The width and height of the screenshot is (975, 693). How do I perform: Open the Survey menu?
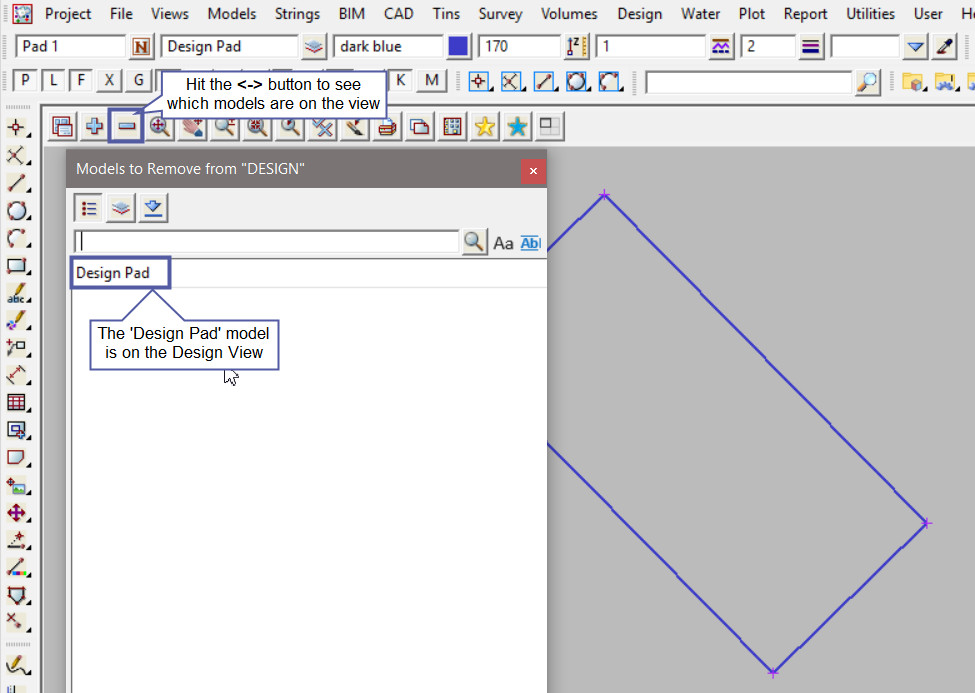tap(500, 14)
